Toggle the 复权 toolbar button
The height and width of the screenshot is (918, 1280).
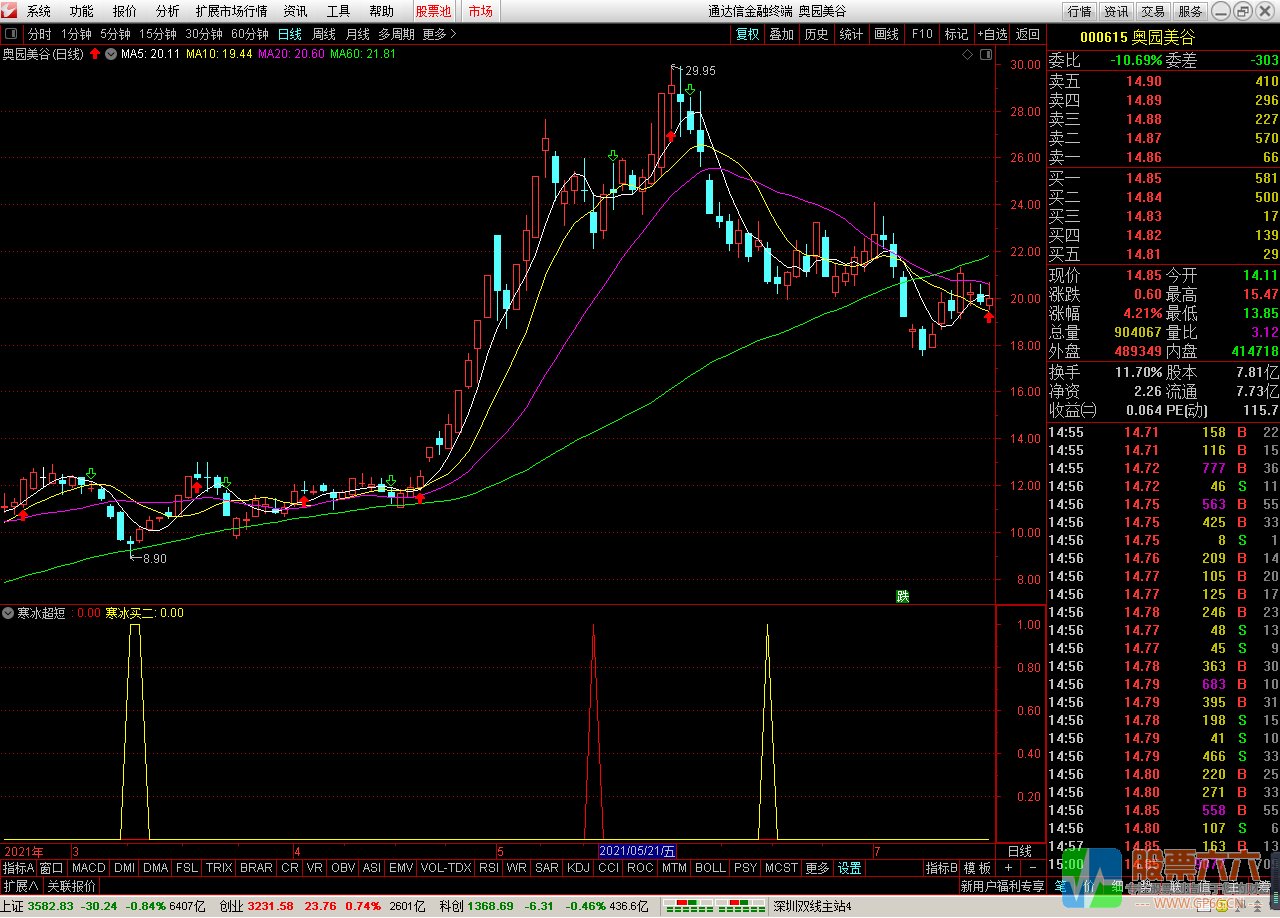coord(748,34)
